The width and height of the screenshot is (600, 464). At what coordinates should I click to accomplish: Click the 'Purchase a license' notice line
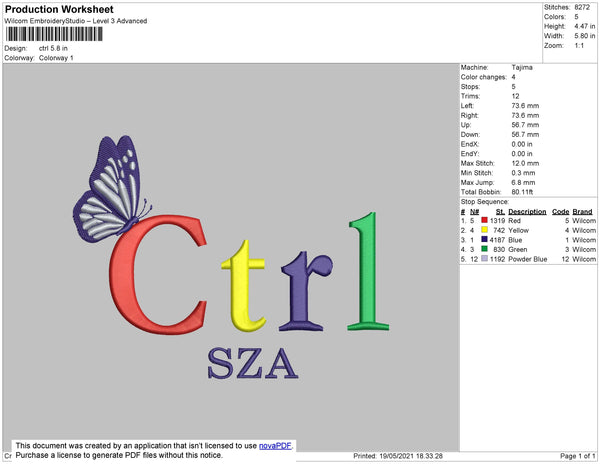[119, 455]
